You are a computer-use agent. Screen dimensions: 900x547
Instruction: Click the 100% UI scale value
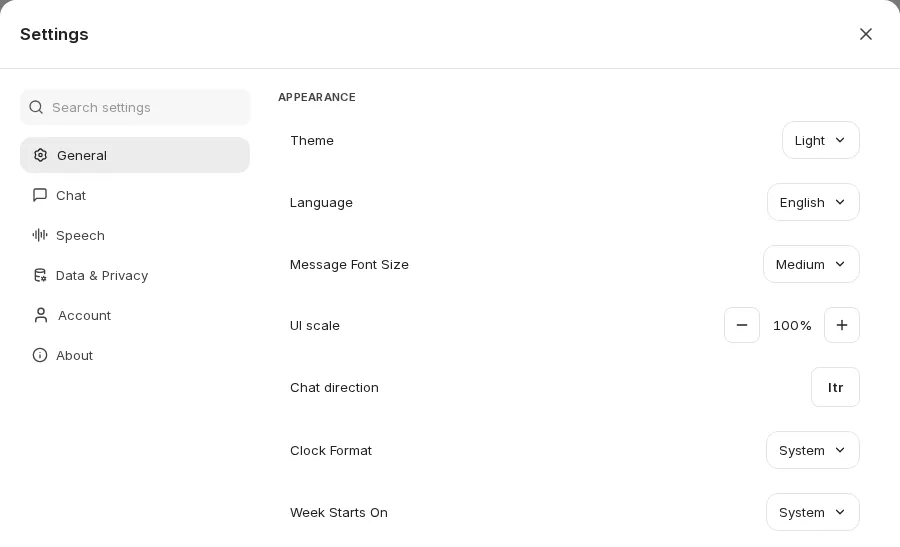coord(792,325)
